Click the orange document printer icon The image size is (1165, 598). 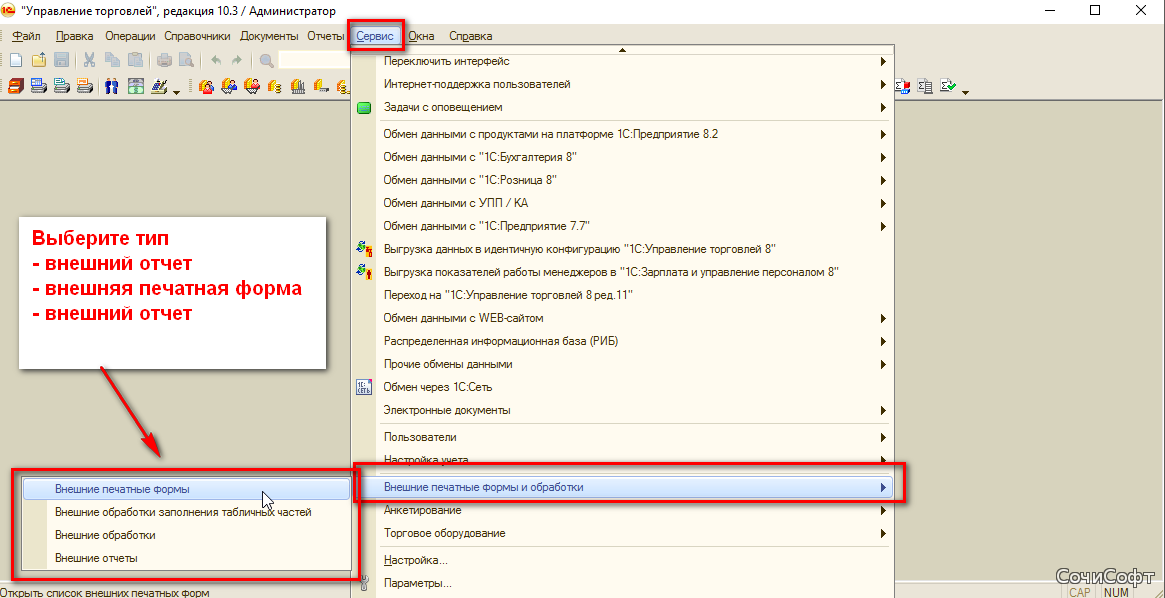(85, 86)
